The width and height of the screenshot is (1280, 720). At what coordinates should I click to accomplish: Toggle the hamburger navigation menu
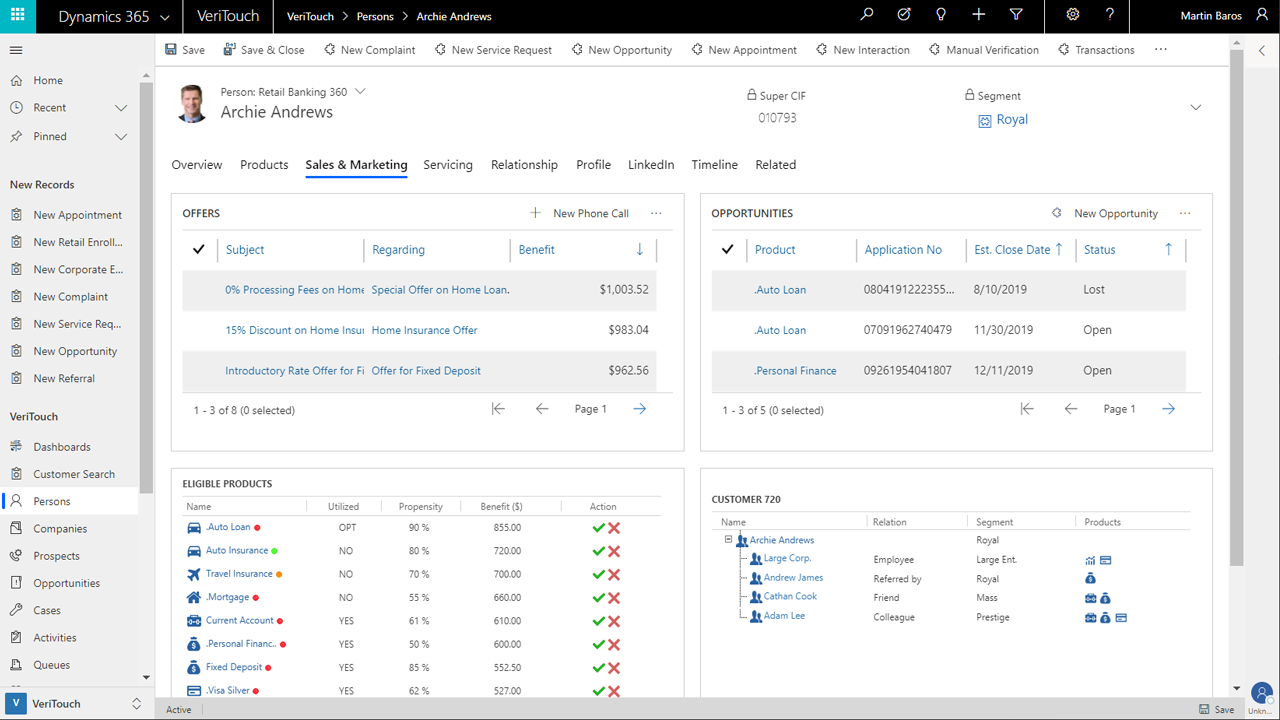[16, 50]
